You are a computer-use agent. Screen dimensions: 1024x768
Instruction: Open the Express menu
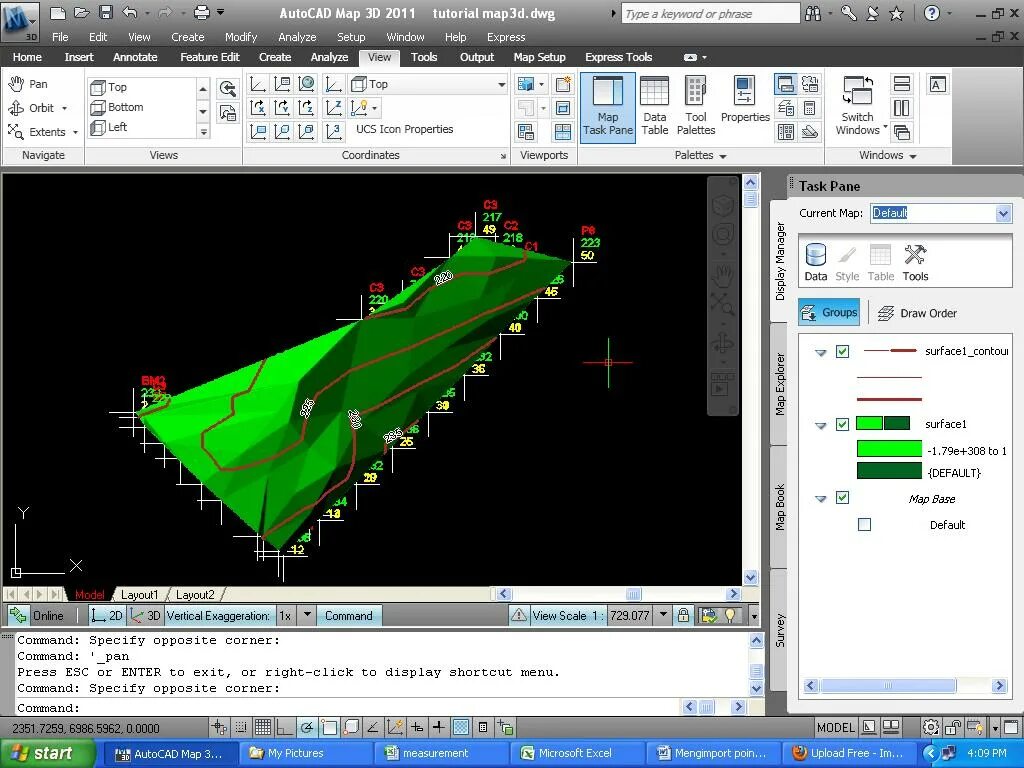coord(506,37)
